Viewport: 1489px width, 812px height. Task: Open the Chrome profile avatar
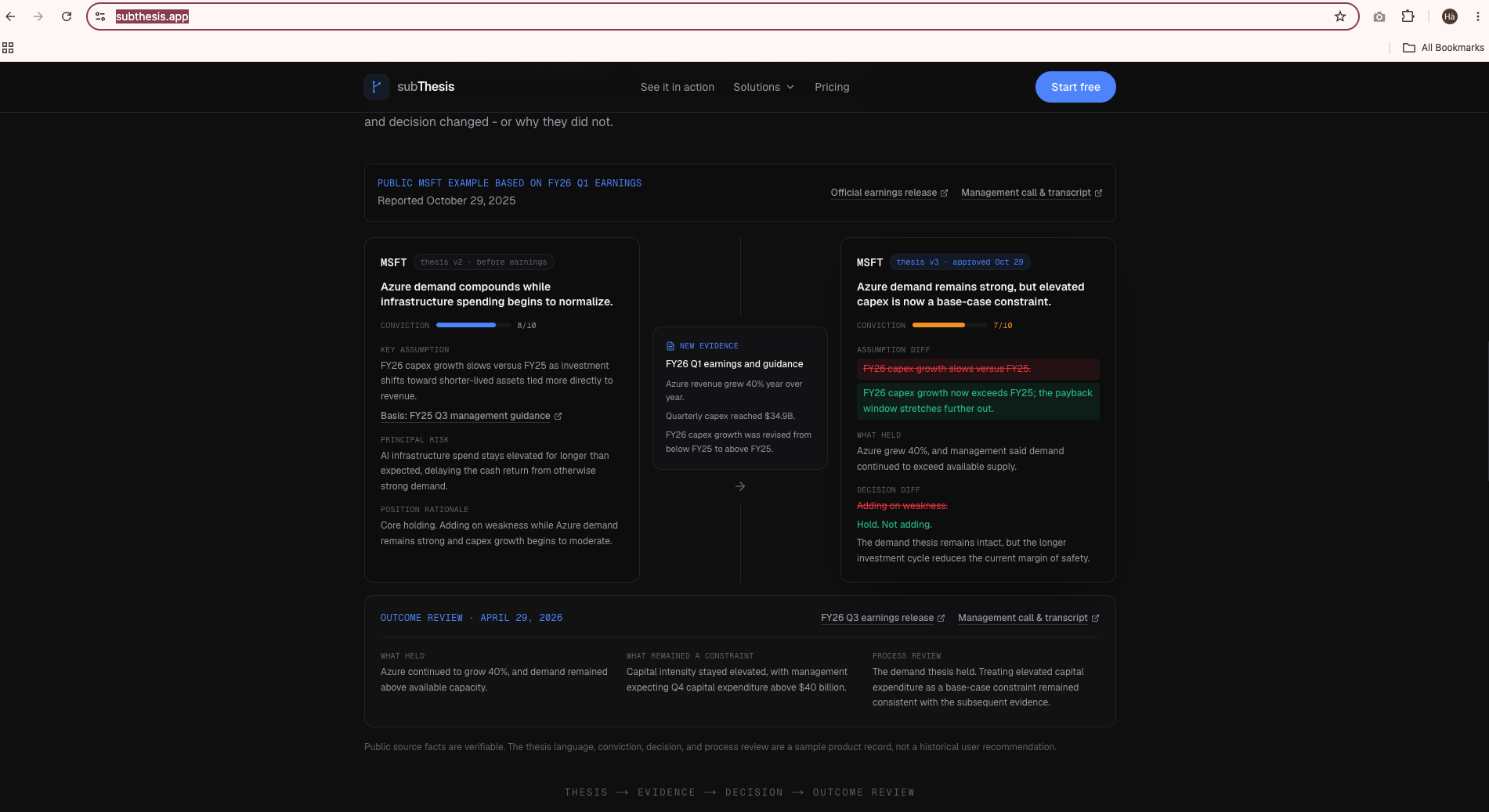point(1450,16)
